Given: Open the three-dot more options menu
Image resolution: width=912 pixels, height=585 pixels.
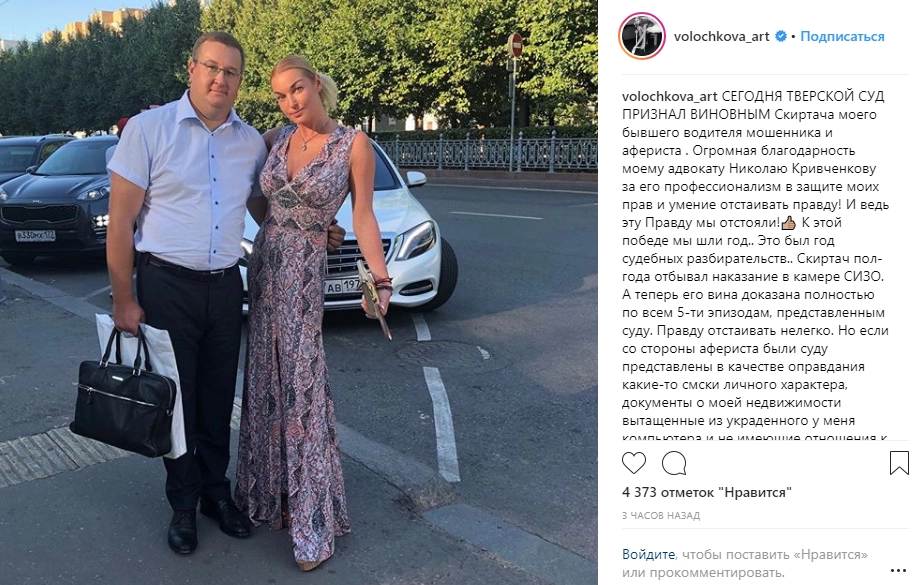Looking at the screenshot, I should click(x=898, y=569).
